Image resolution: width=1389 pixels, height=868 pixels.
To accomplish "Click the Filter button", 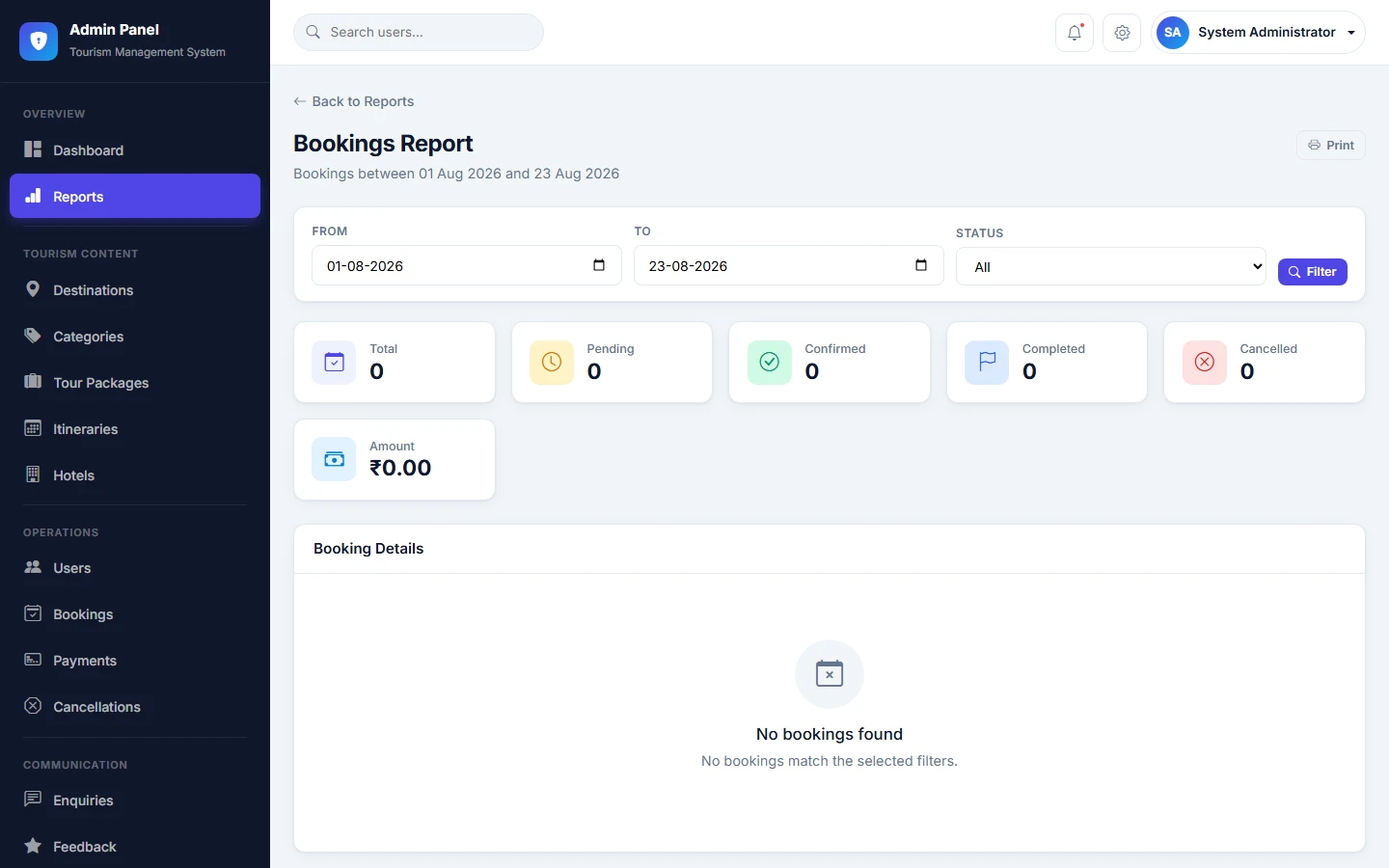I will coord(1312,272).
